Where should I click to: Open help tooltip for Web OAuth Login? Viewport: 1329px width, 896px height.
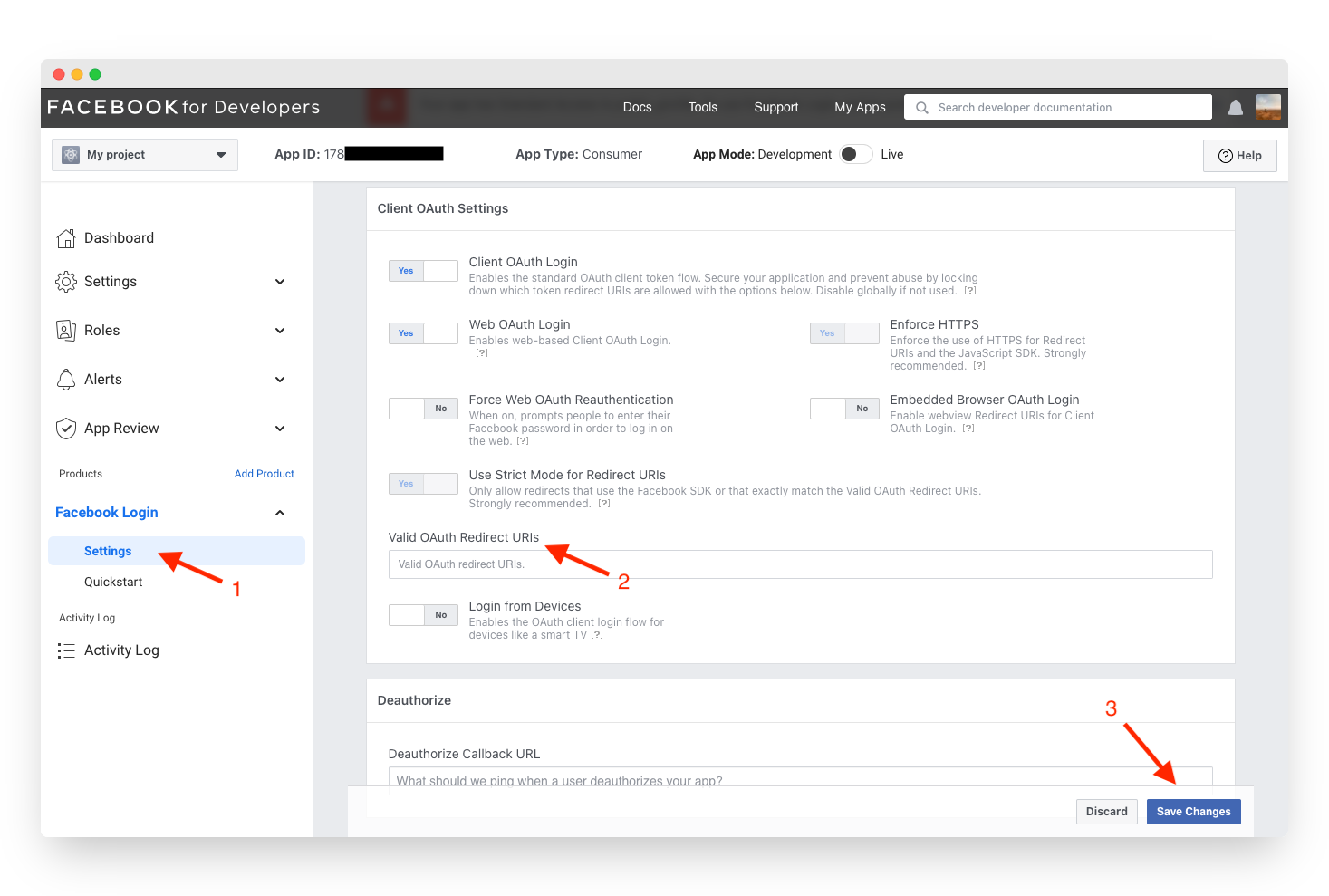pos(482,353)
